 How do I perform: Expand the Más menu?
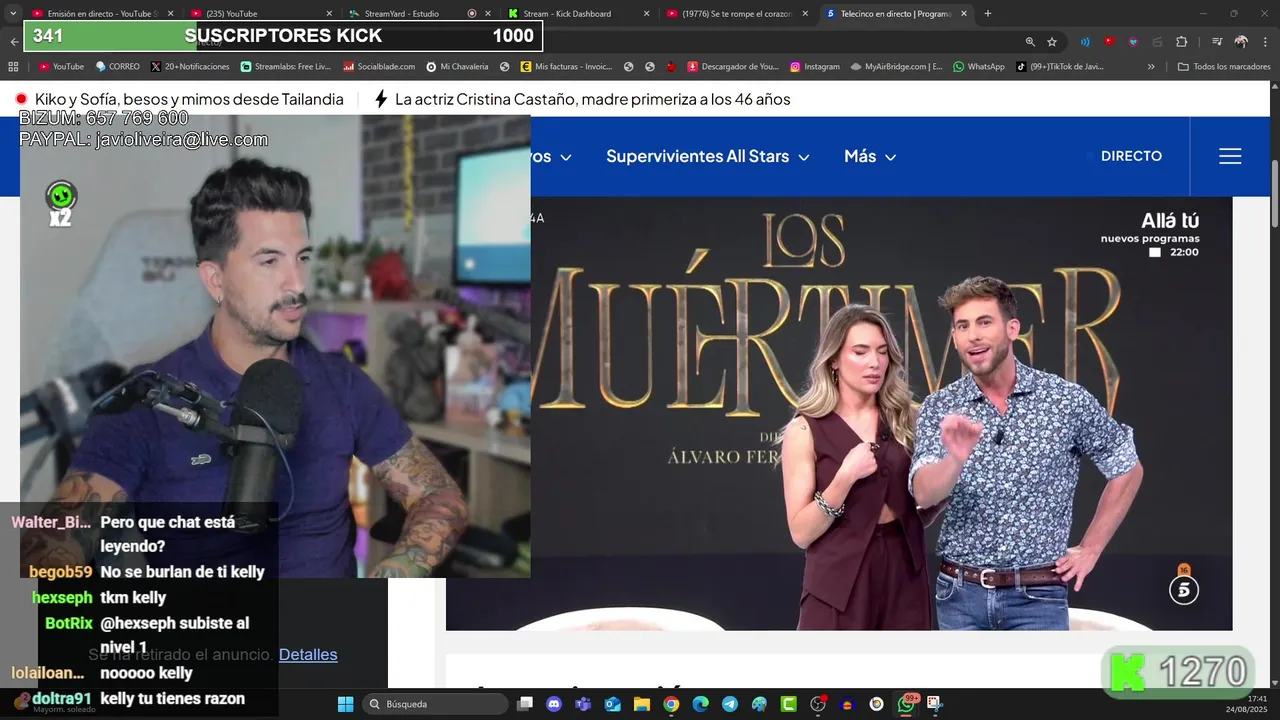click(x=870, y=156)
